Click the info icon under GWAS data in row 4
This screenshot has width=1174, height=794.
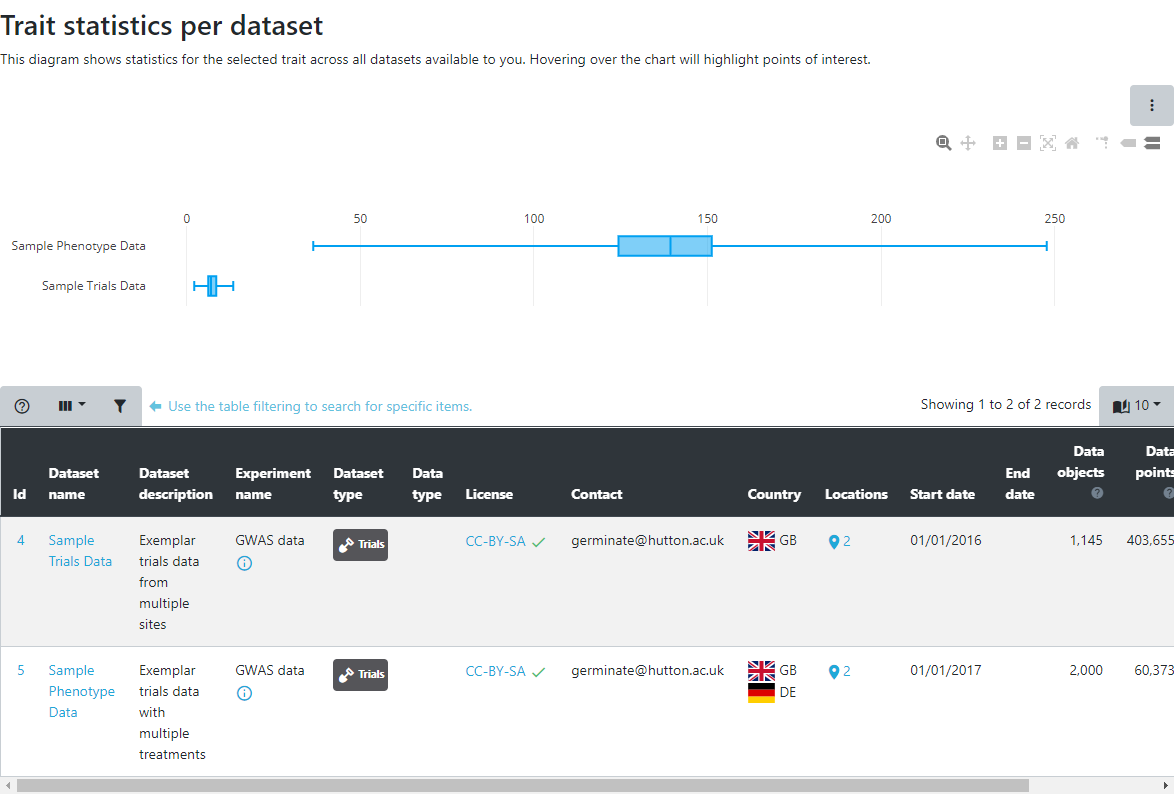pyautogui.click(x=244, y=563)
